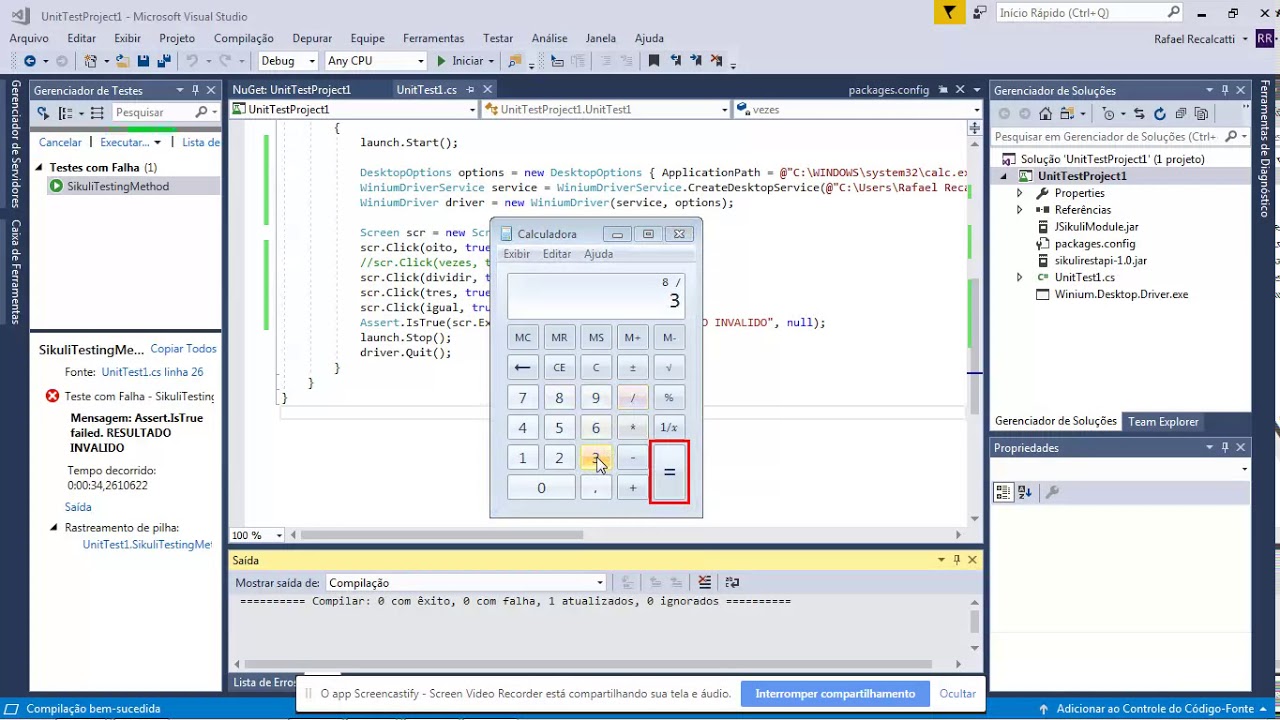
Task: Click the Saída link in test details
Action: point(78,507)
